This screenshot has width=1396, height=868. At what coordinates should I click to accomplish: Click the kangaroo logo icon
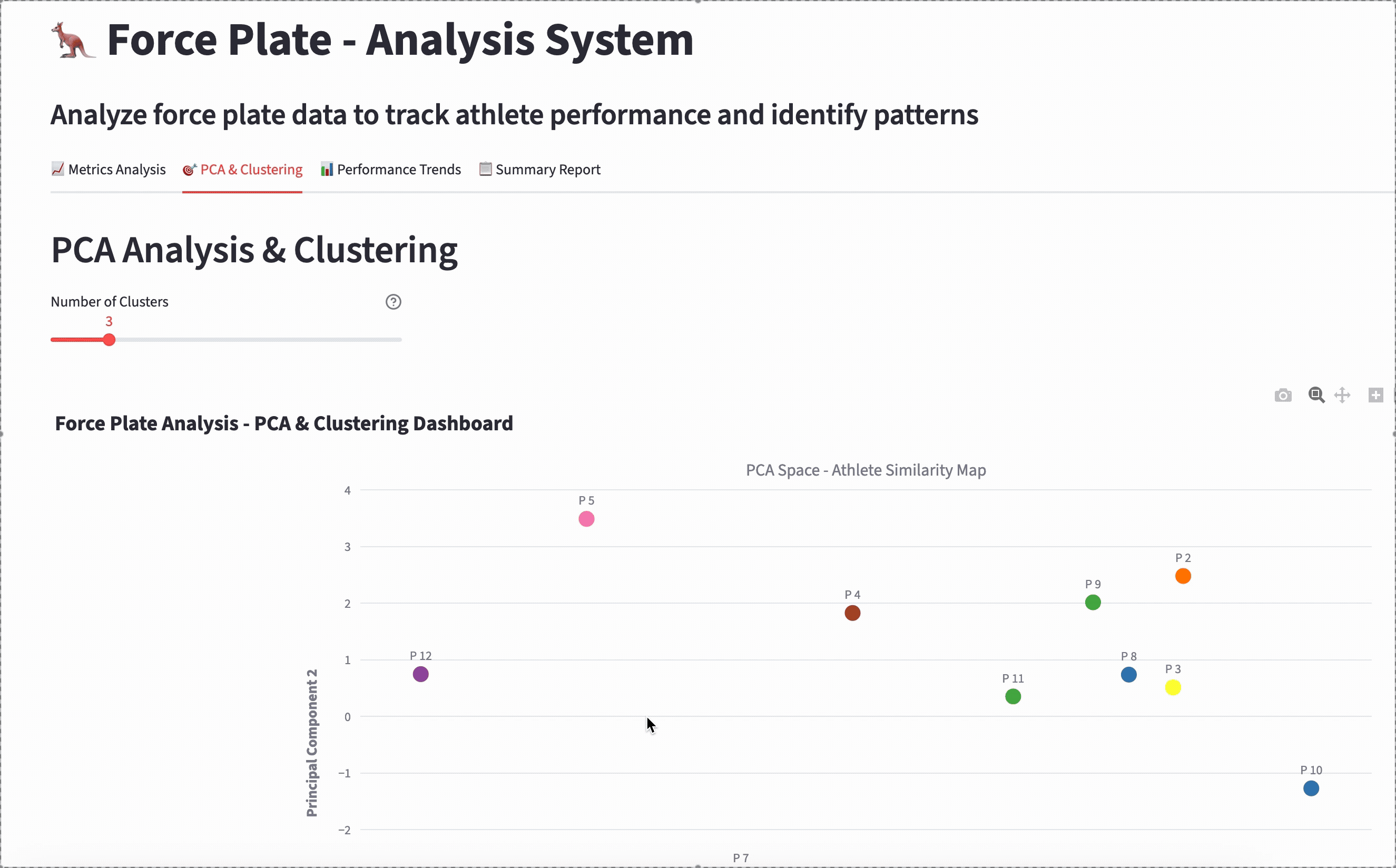coord(73,40)
